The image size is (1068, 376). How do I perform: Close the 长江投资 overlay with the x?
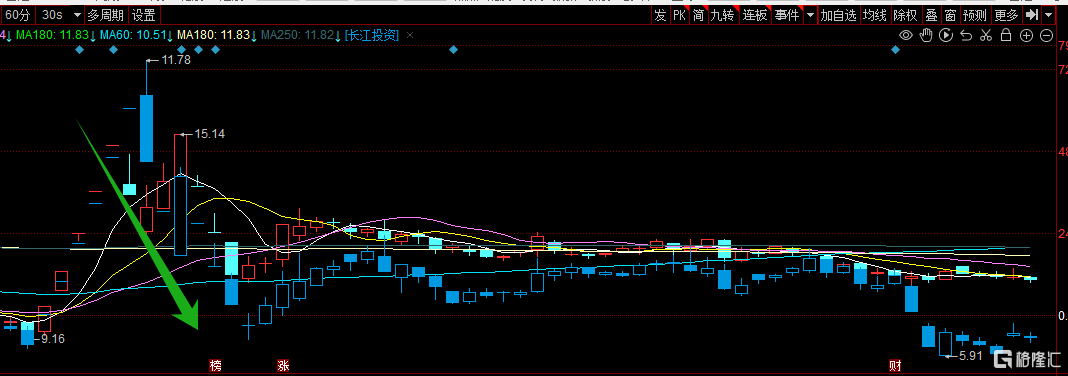[410, 35]
